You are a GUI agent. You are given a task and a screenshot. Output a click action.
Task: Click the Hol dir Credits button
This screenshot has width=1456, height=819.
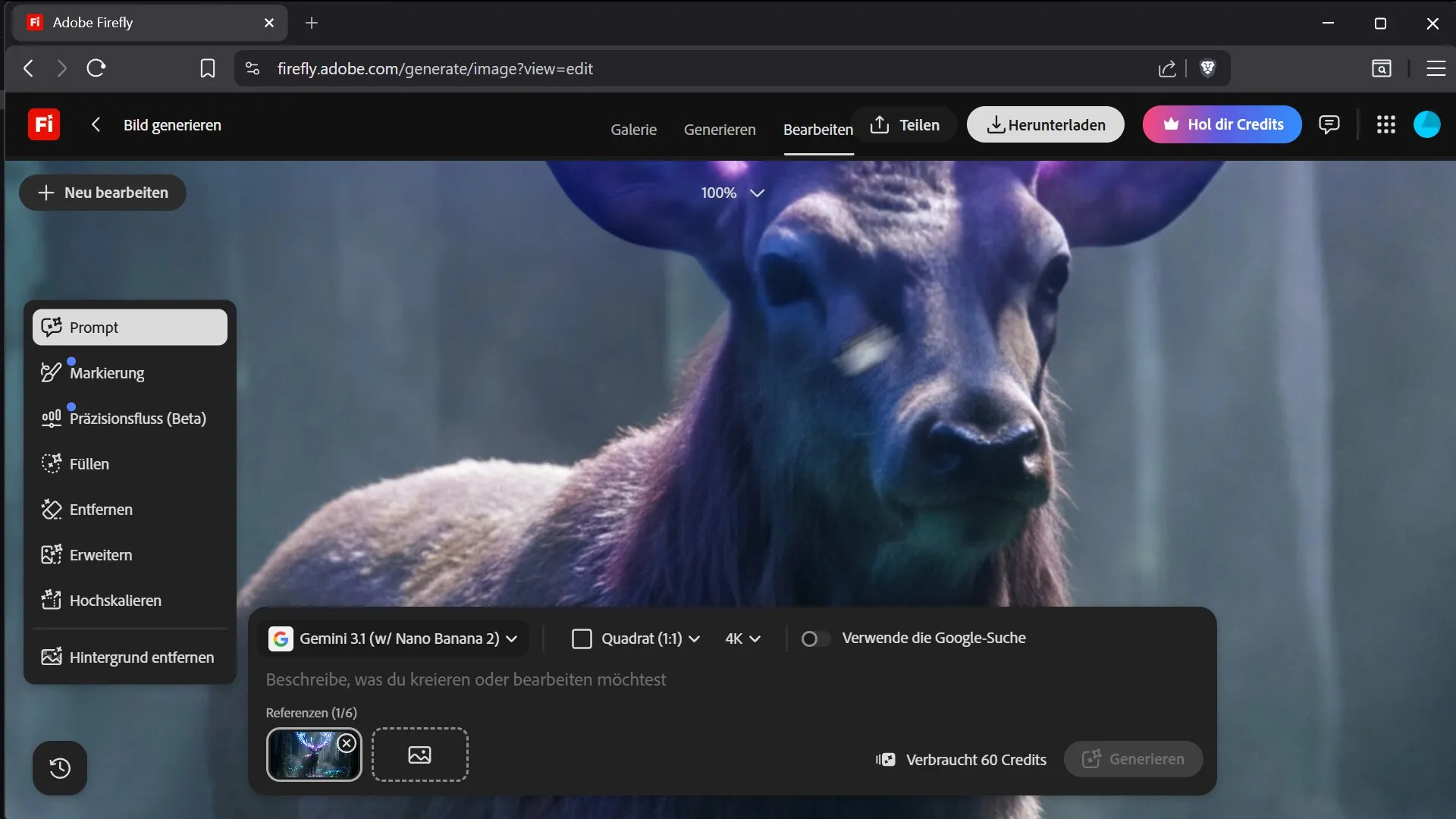pos(1222,124)
